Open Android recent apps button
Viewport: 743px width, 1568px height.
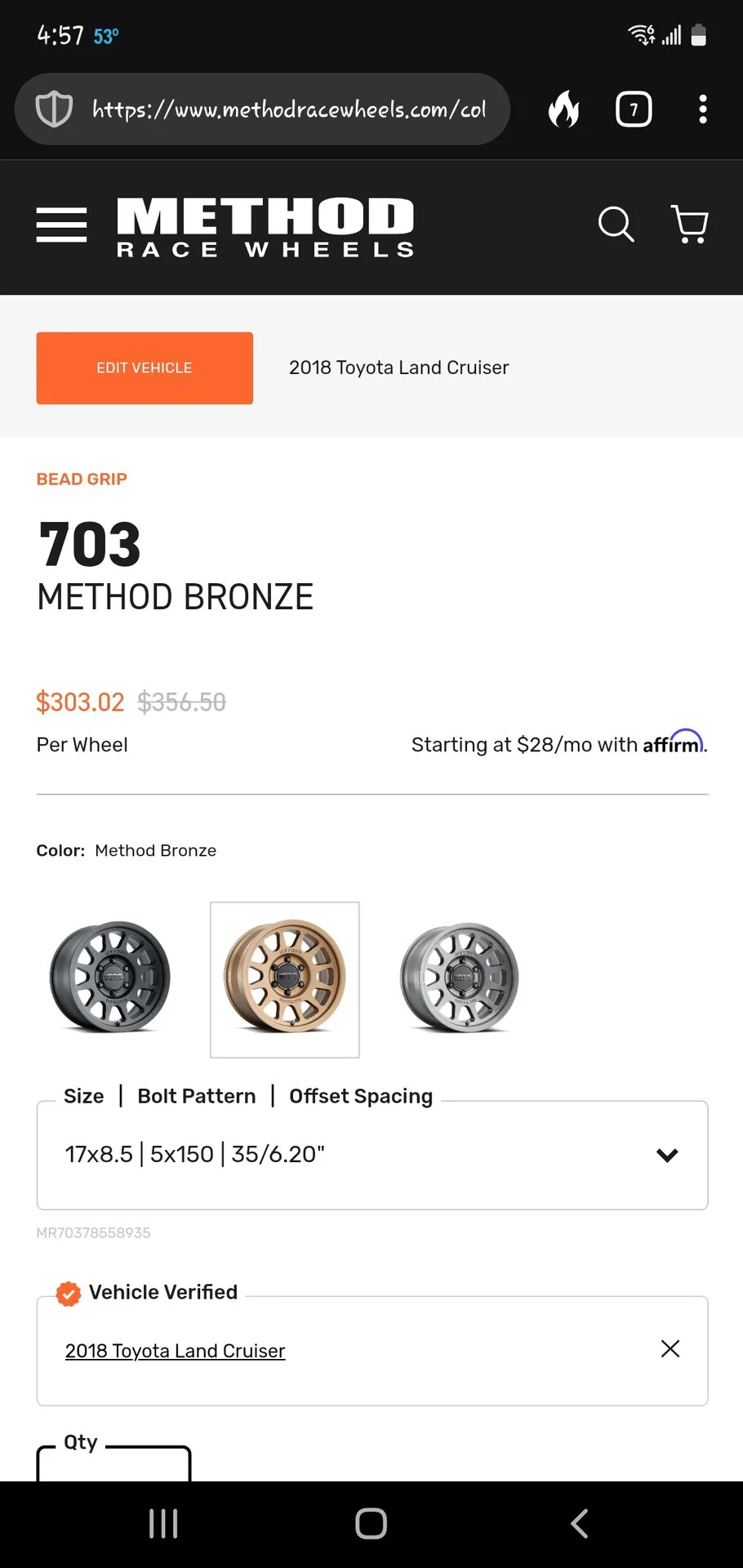[x=163, y=1524]
